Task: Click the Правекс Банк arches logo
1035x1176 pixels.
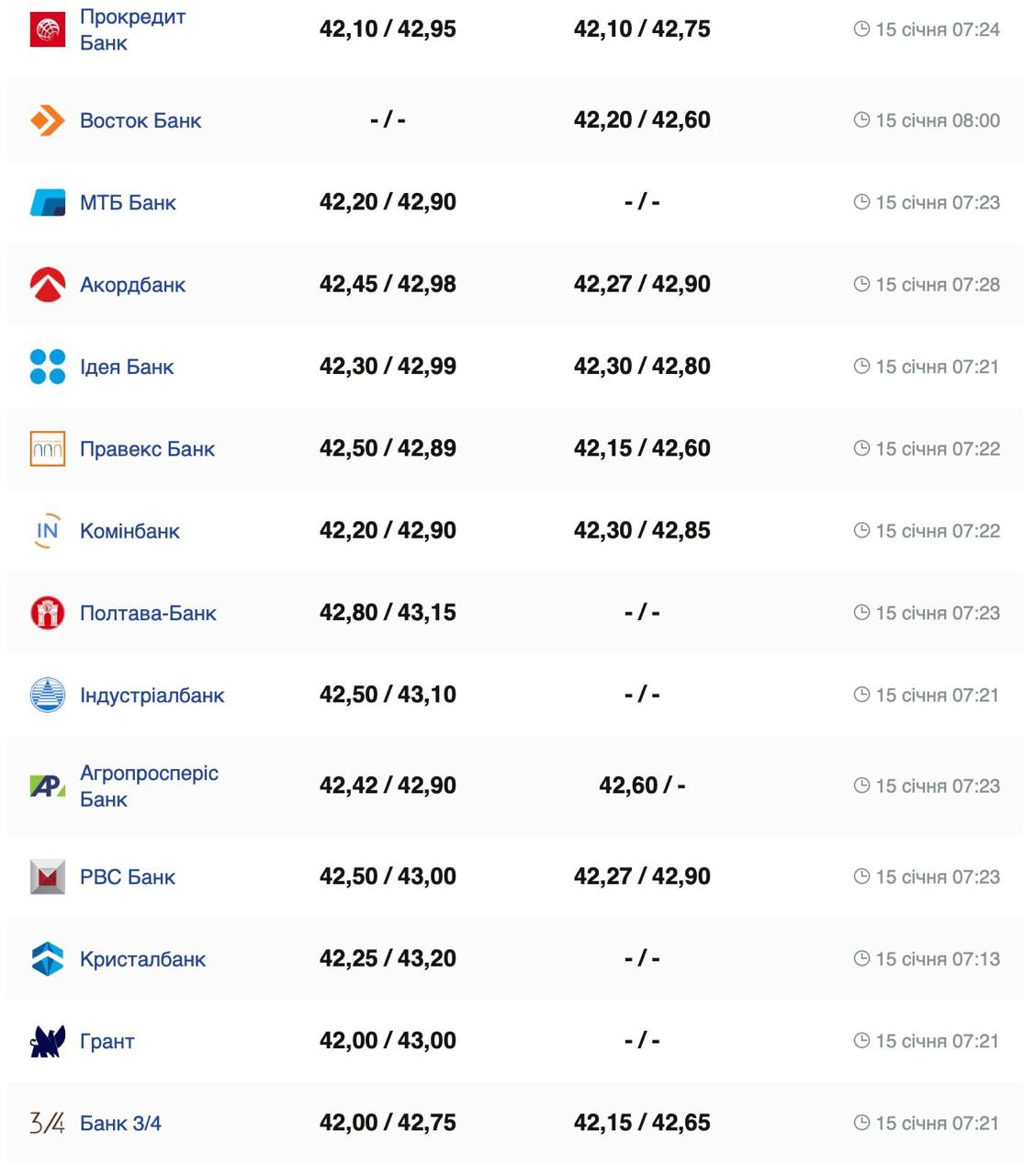Action: point(48,448)
